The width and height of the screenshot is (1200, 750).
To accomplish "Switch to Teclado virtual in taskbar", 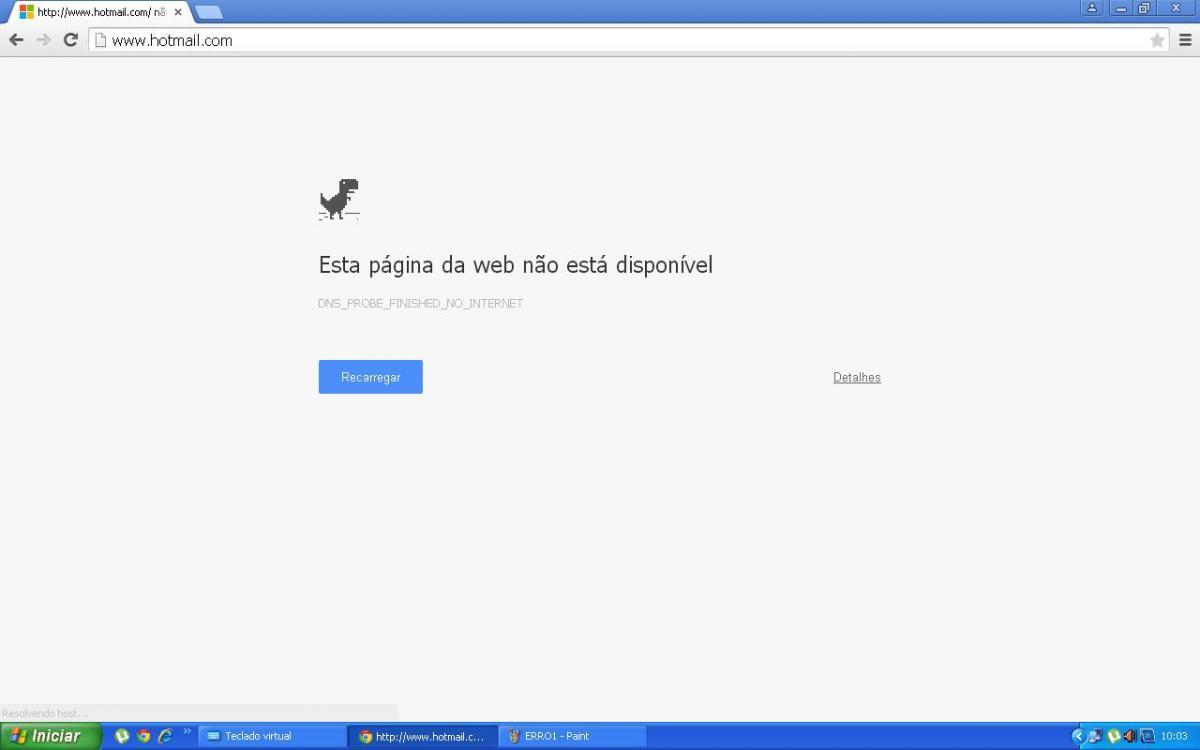I will 272,736.
